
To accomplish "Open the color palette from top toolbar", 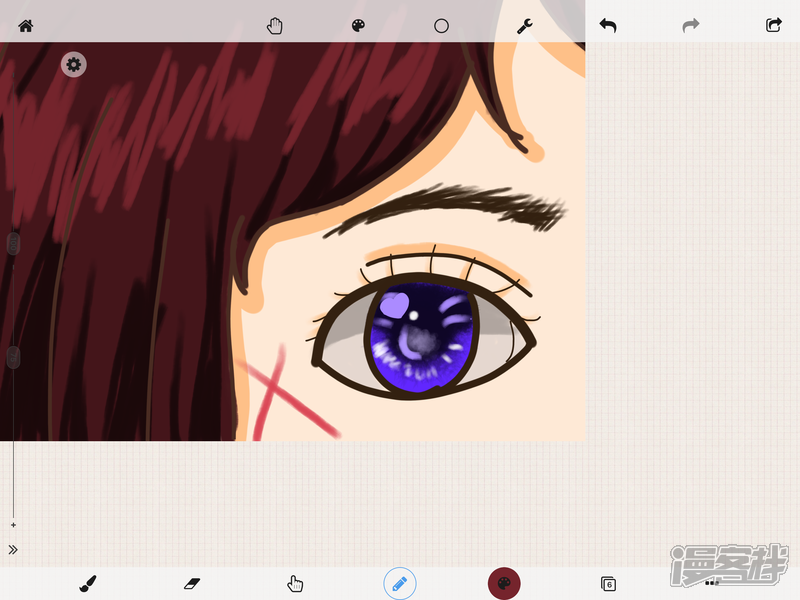I will tap(359, 26).
